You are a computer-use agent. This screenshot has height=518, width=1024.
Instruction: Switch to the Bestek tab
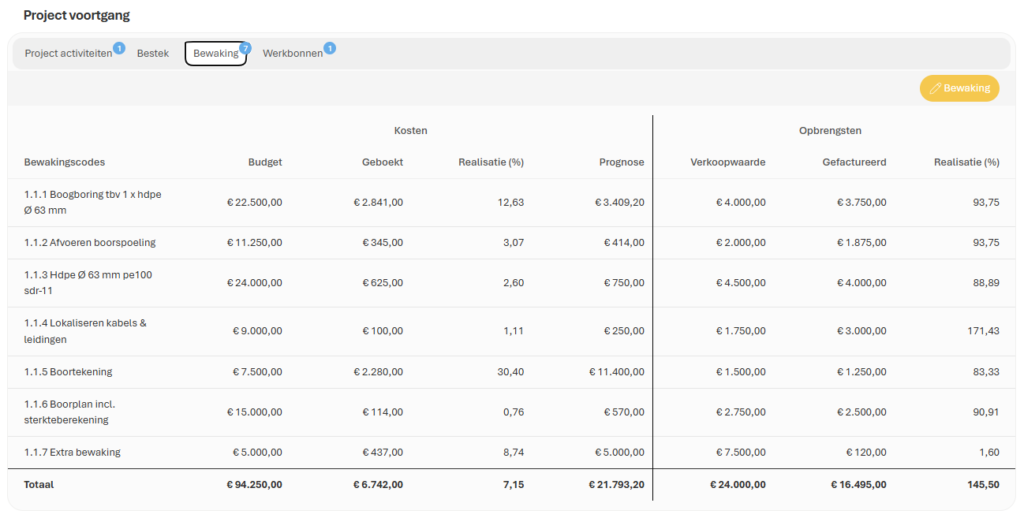(x=153, y=54)
